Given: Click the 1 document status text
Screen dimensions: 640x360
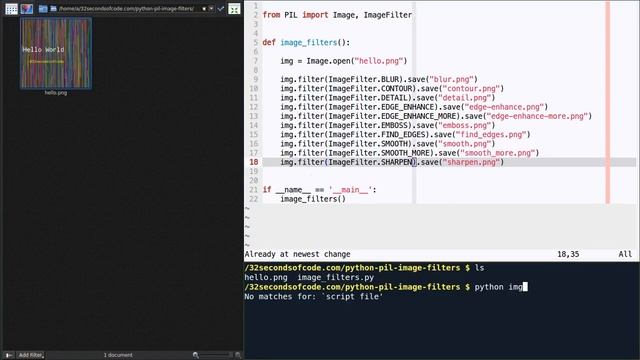Looking at the screenshot, I should point(118,355).
